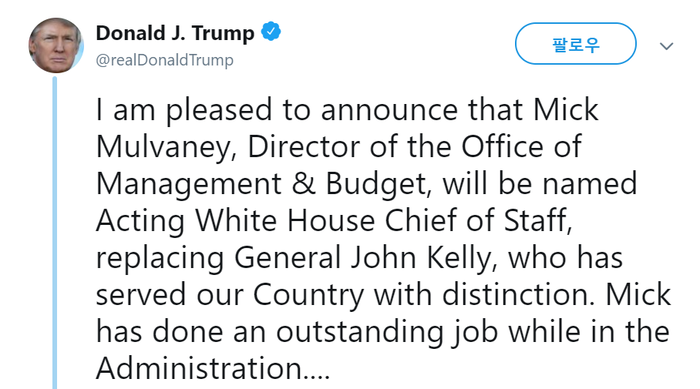Viewport: 700px width, 389px height.
Task: Open the Donald J. Trump display name link
Action: click(x=175, y=33)
